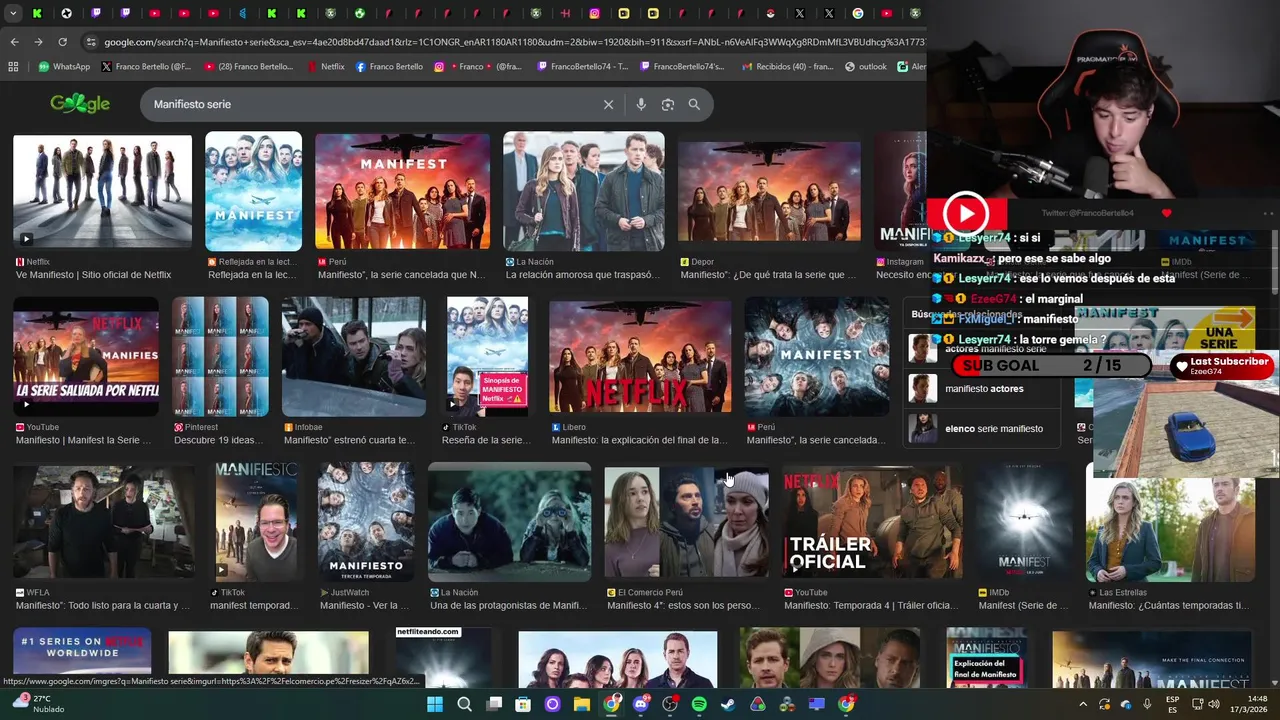
Task: Open YouTube 'La serie salvada por Netflix' image
Action: pyautogui.click(x=86, y=356)
